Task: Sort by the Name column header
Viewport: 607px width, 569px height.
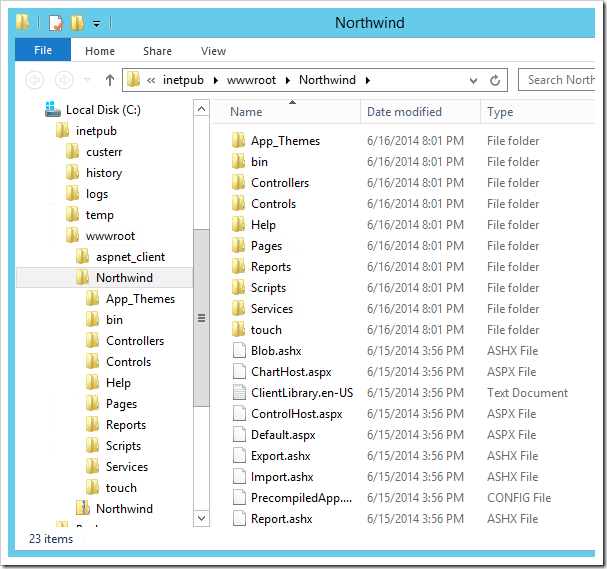Action: click(287, 112)
